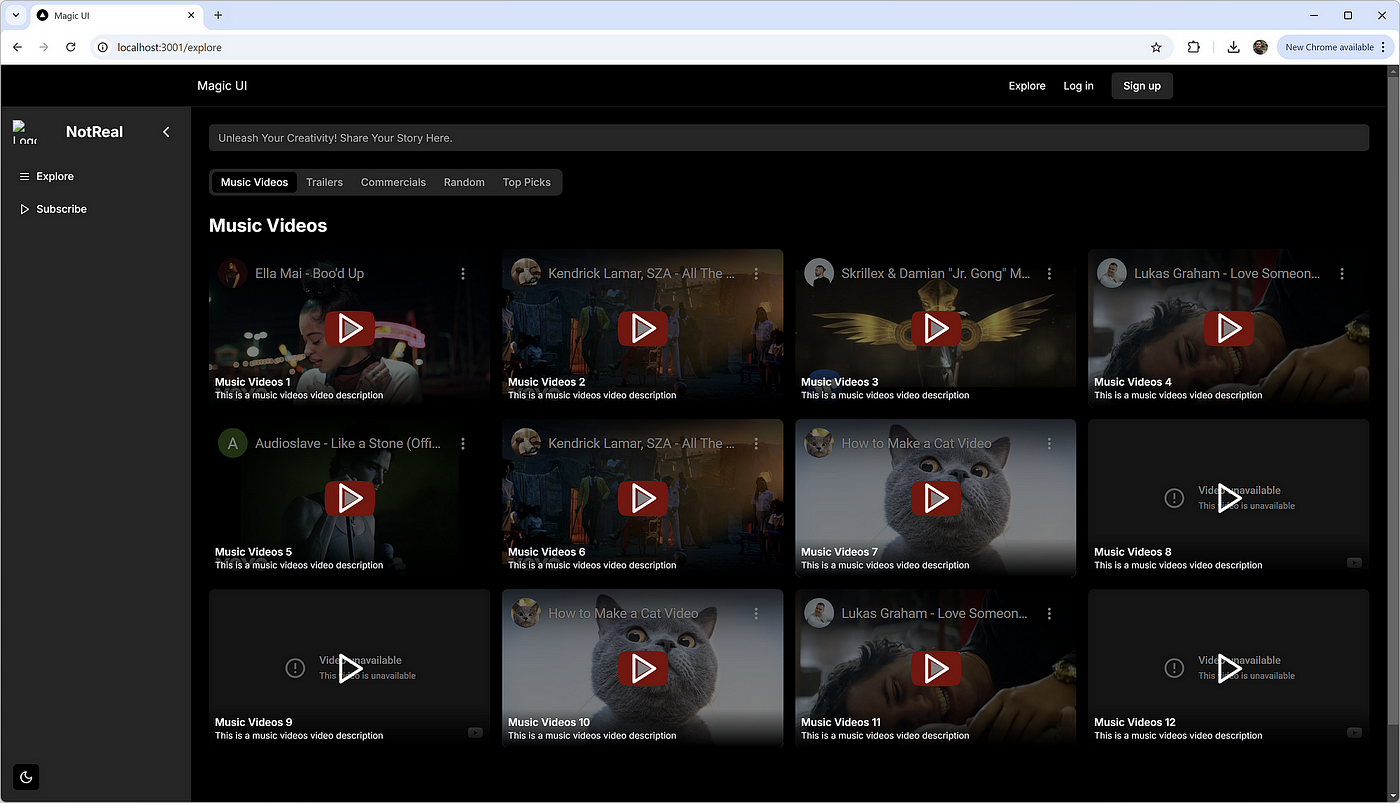Image resolution: width=1400 pixels, height=803 pixels.
Task: Click Skrillex channel avatar
Action: 819,273
